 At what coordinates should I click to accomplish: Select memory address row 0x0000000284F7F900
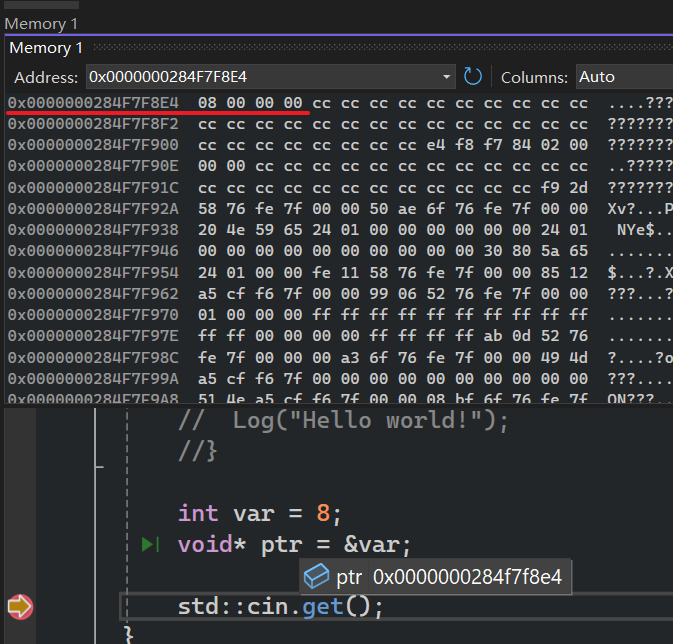pyautogui.click(x=93, y=145)
